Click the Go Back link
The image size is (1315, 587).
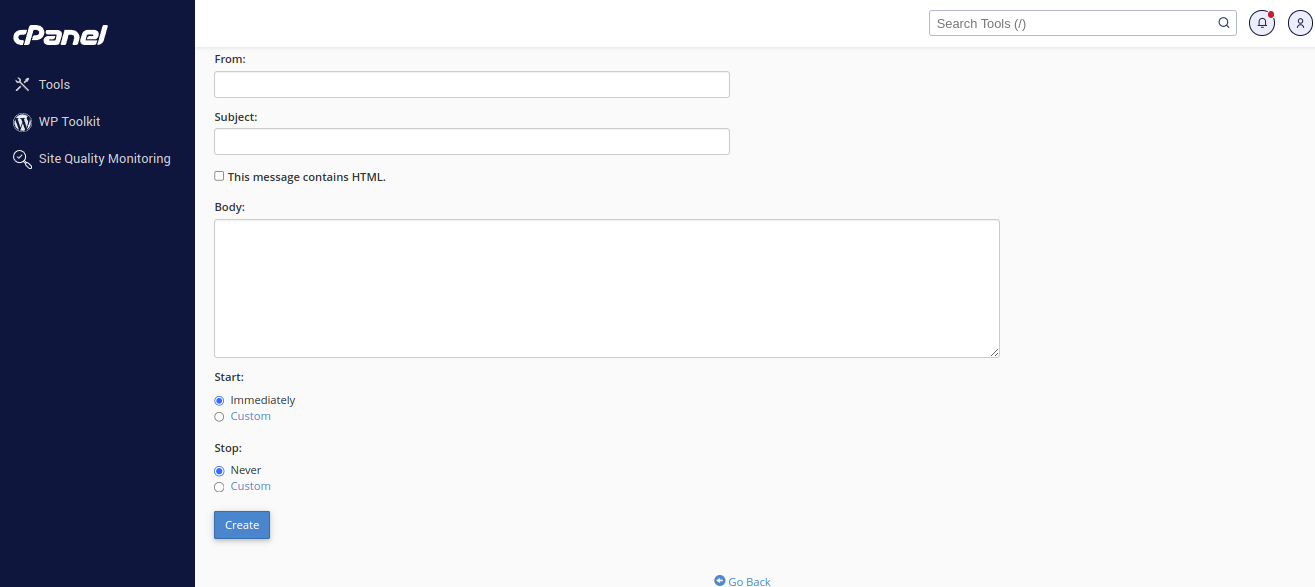point(749,582)
